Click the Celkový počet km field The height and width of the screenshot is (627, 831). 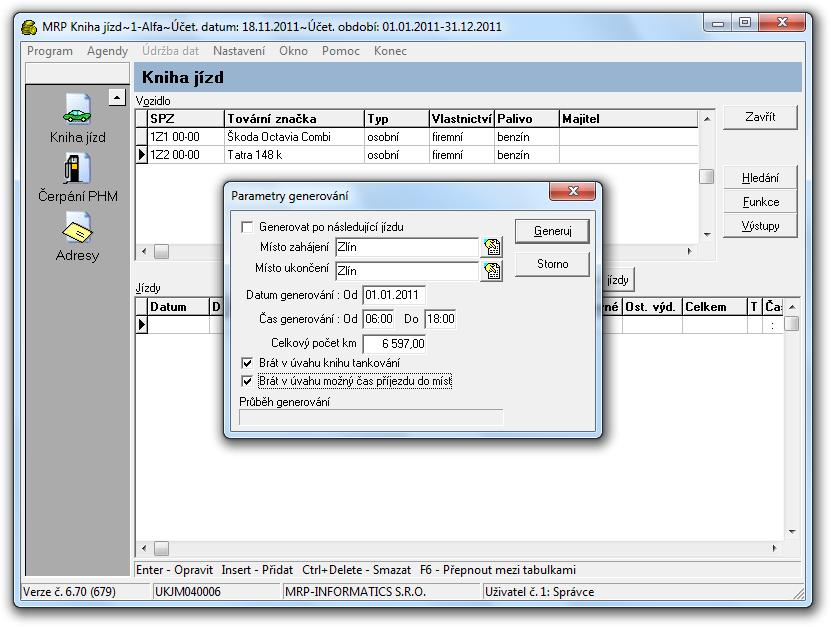coord(394,343)
